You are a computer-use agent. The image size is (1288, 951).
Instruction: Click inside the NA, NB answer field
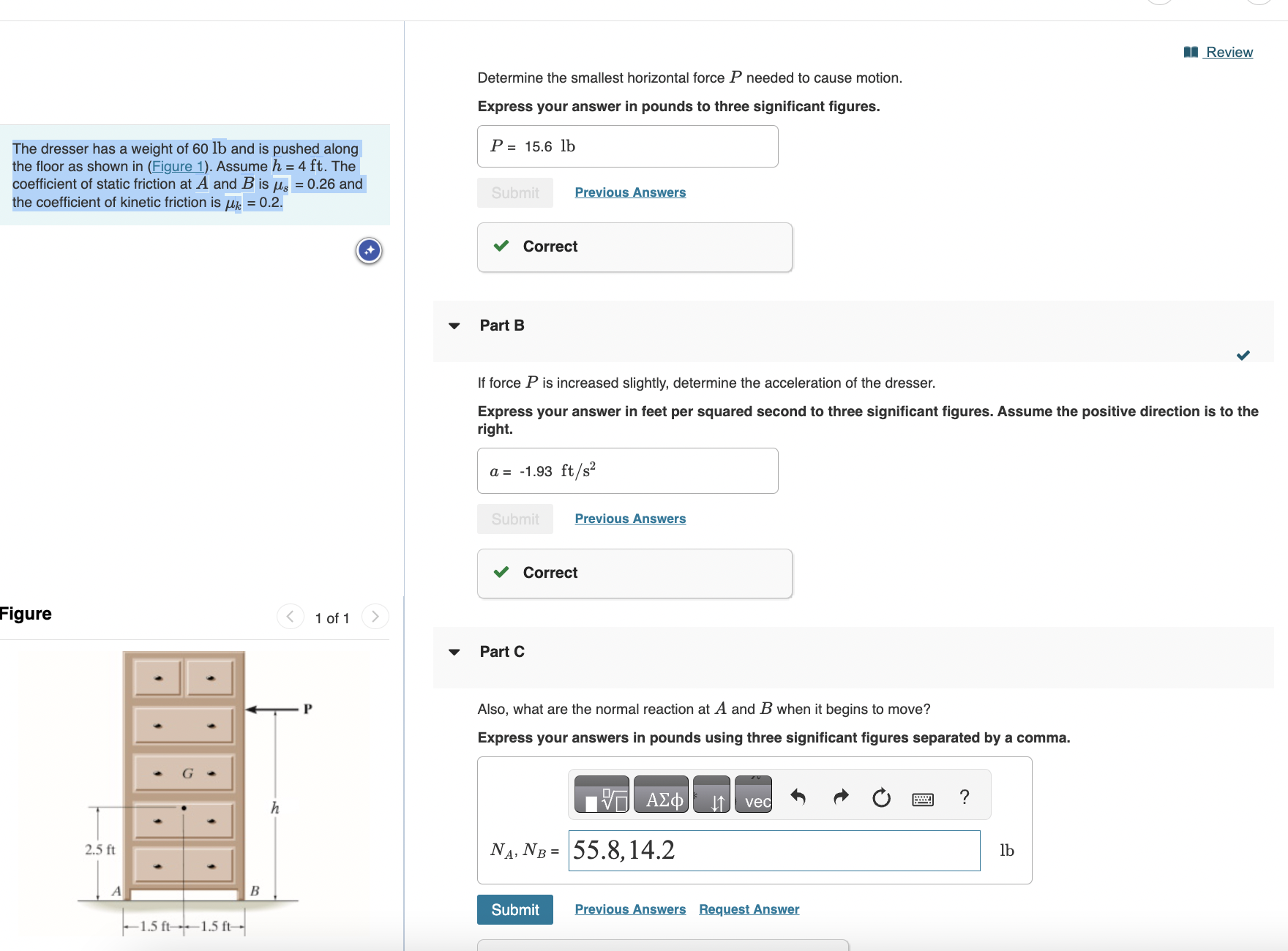(774, 851)
